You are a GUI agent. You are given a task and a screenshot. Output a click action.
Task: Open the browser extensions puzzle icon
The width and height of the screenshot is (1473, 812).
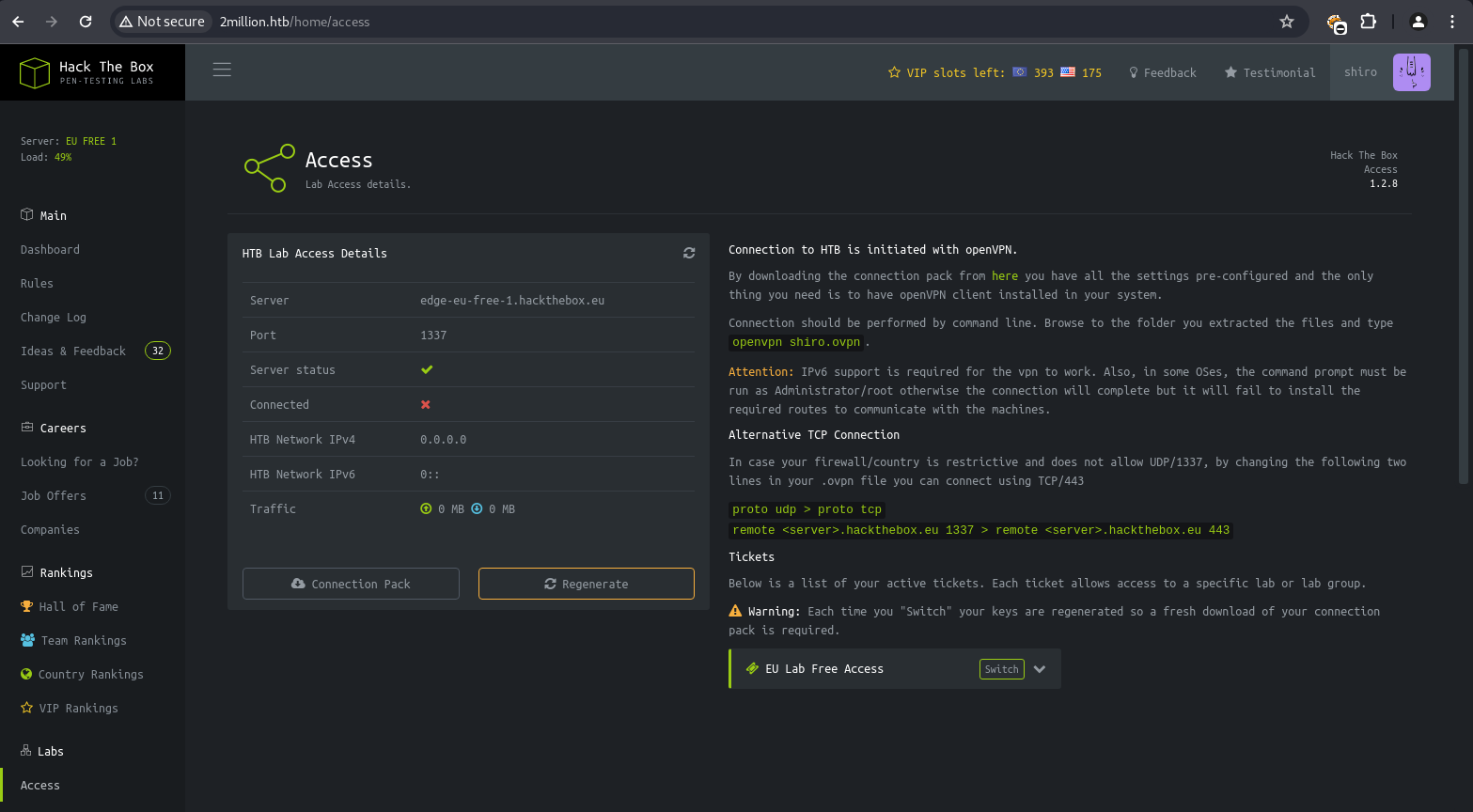[x=1369, y=22]
